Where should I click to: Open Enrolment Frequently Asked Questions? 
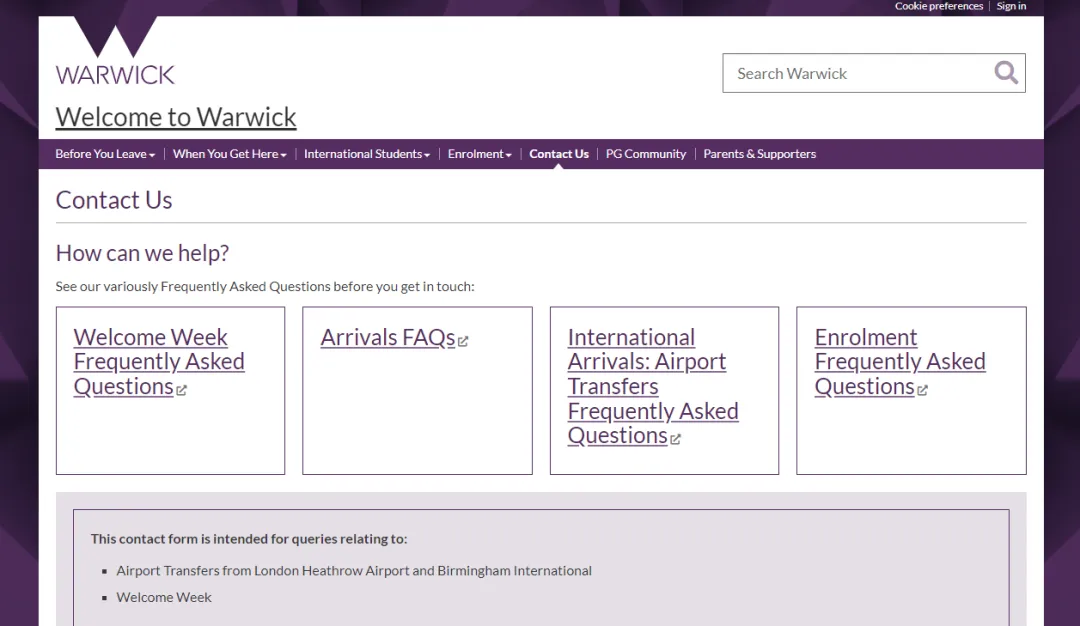[900, 362]
